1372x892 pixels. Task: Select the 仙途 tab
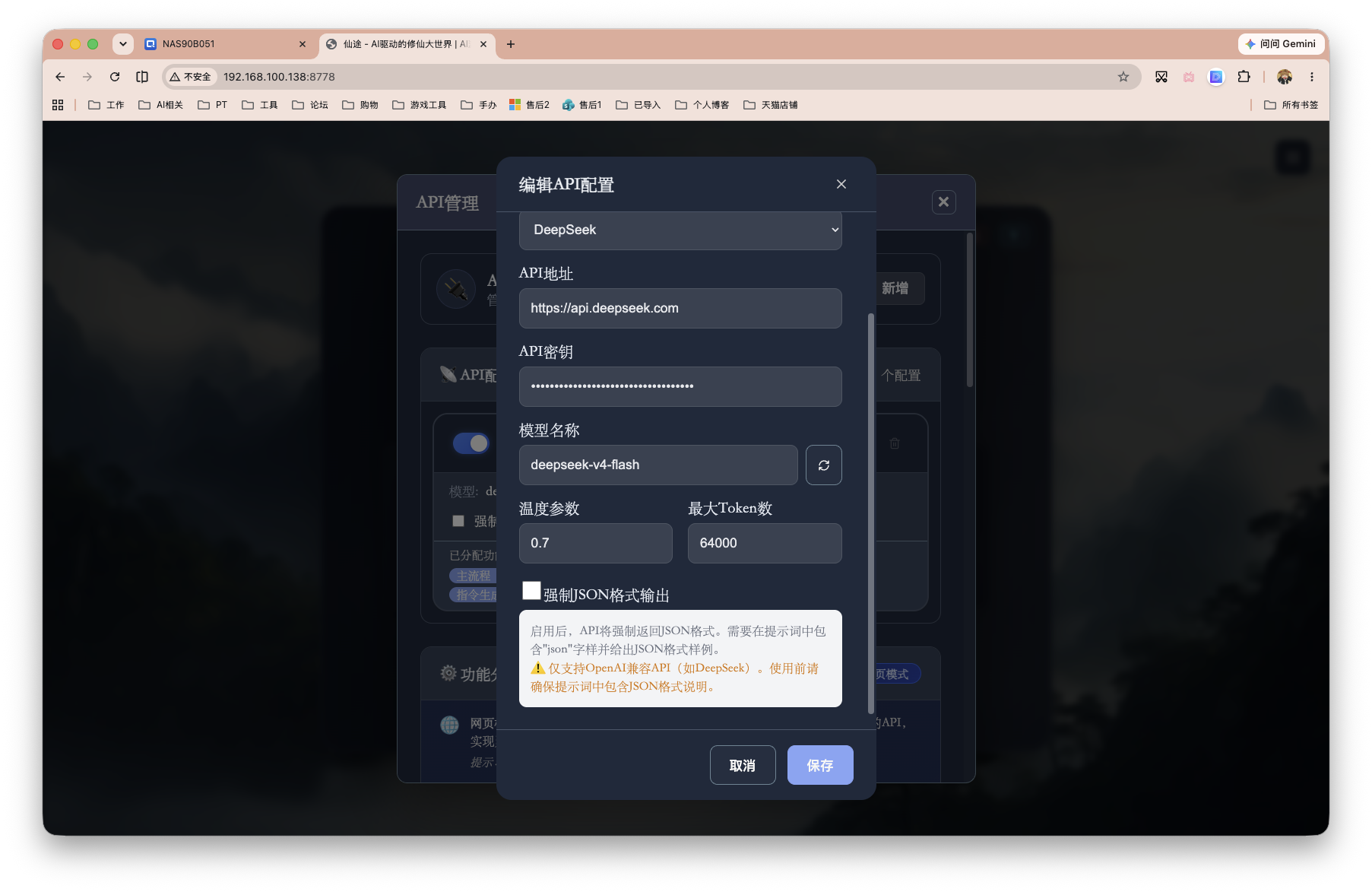pos(407,44)
